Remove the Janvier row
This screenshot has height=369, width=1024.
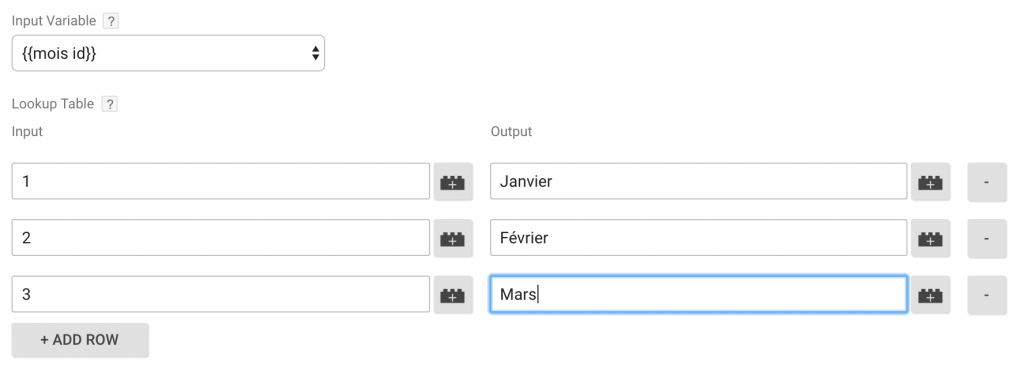coord(986,182)
